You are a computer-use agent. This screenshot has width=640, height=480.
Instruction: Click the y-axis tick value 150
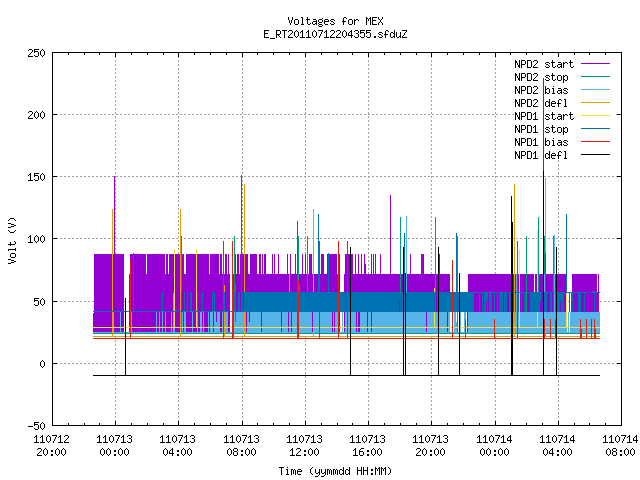tap(36, 178)
